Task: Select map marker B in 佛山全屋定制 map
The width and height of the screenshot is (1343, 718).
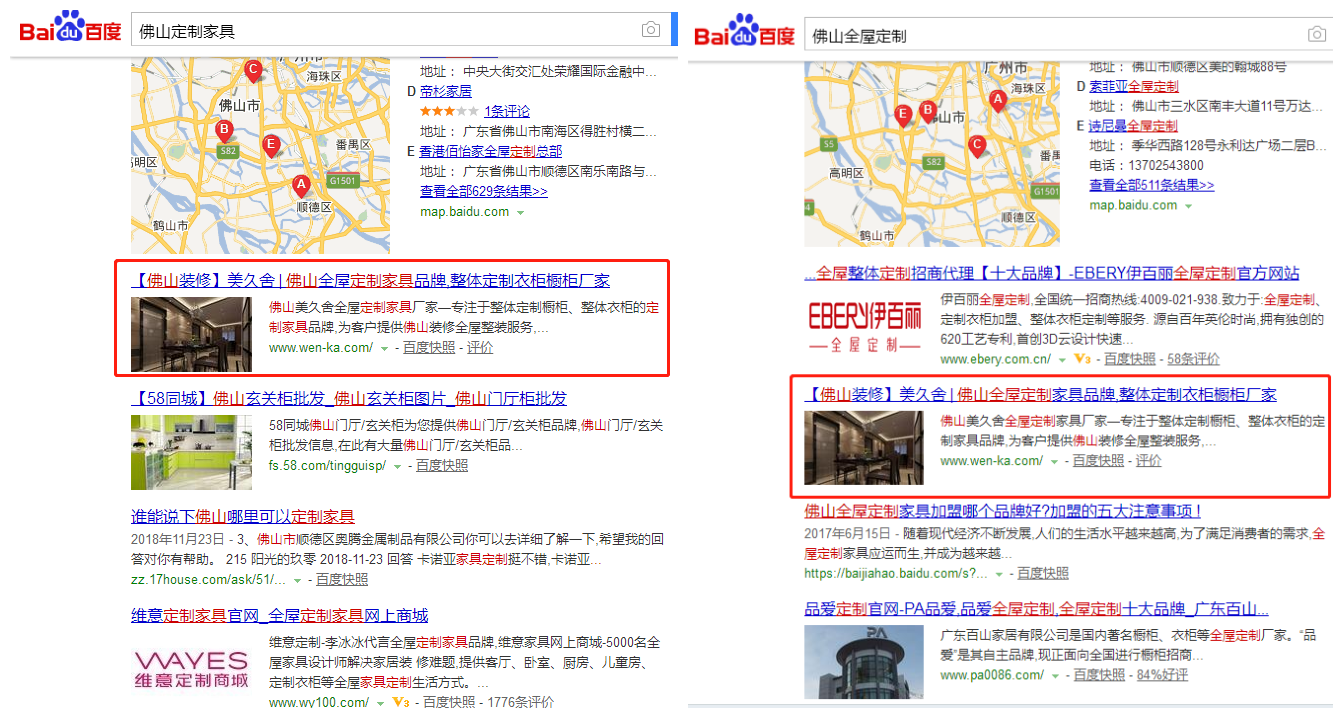Action: pos(927,111)
